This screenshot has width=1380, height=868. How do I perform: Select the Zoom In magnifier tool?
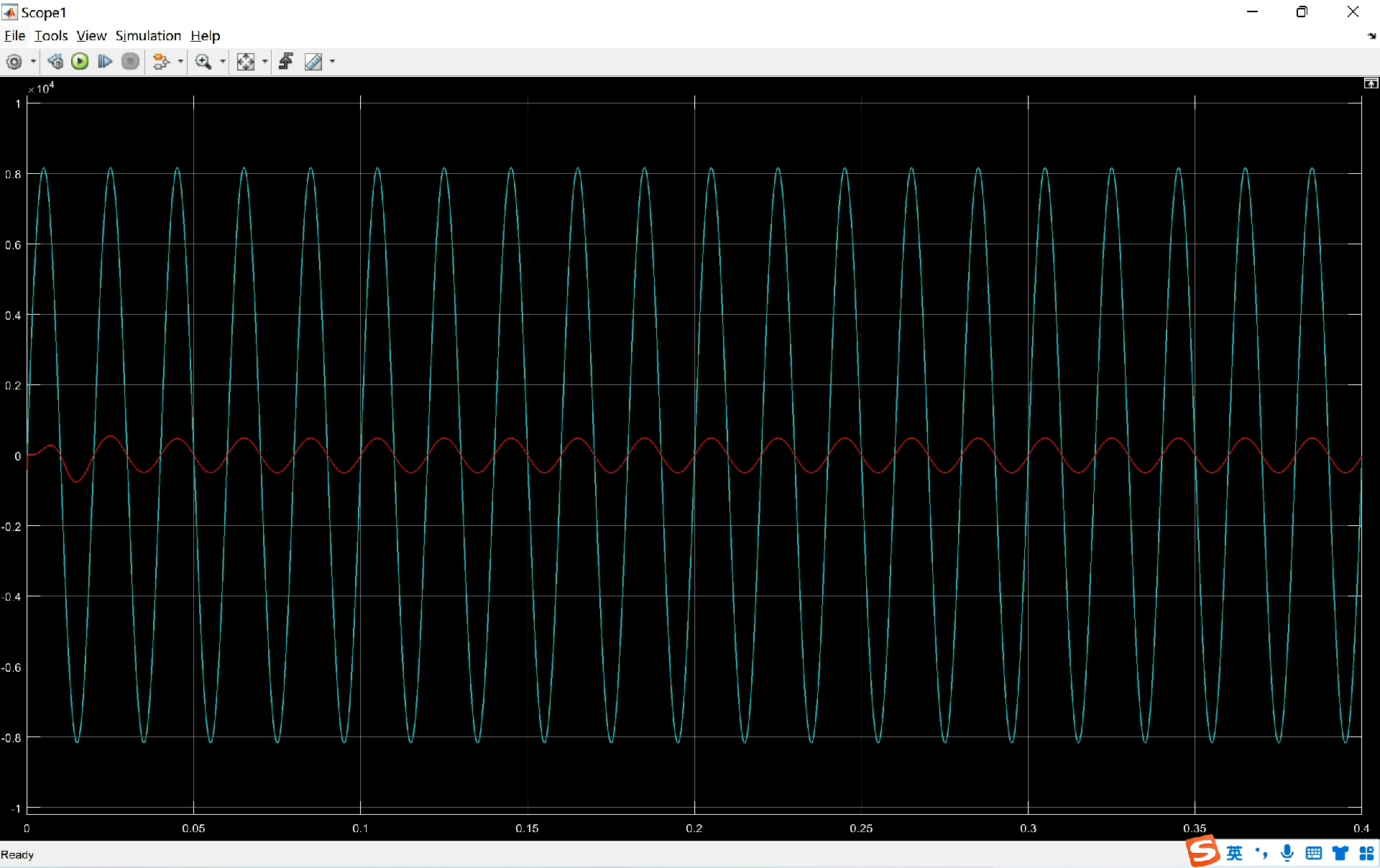tap(203, 62)
